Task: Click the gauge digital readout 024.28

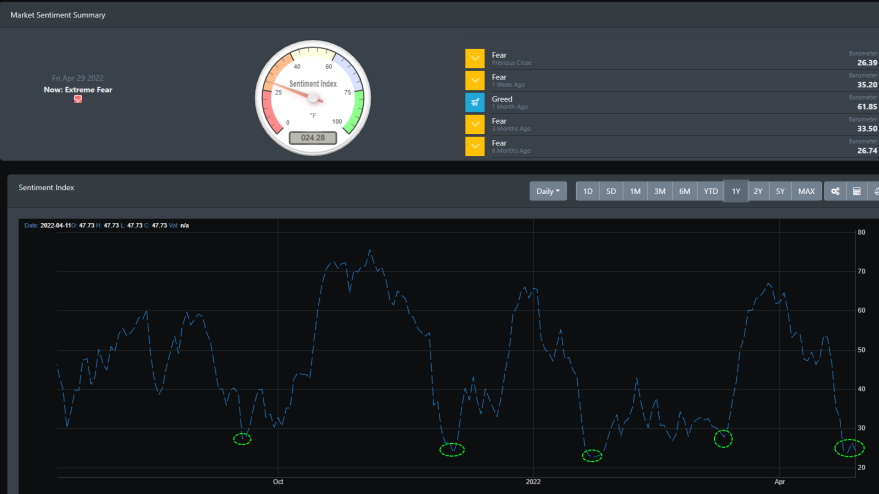Action: (313, 137)
